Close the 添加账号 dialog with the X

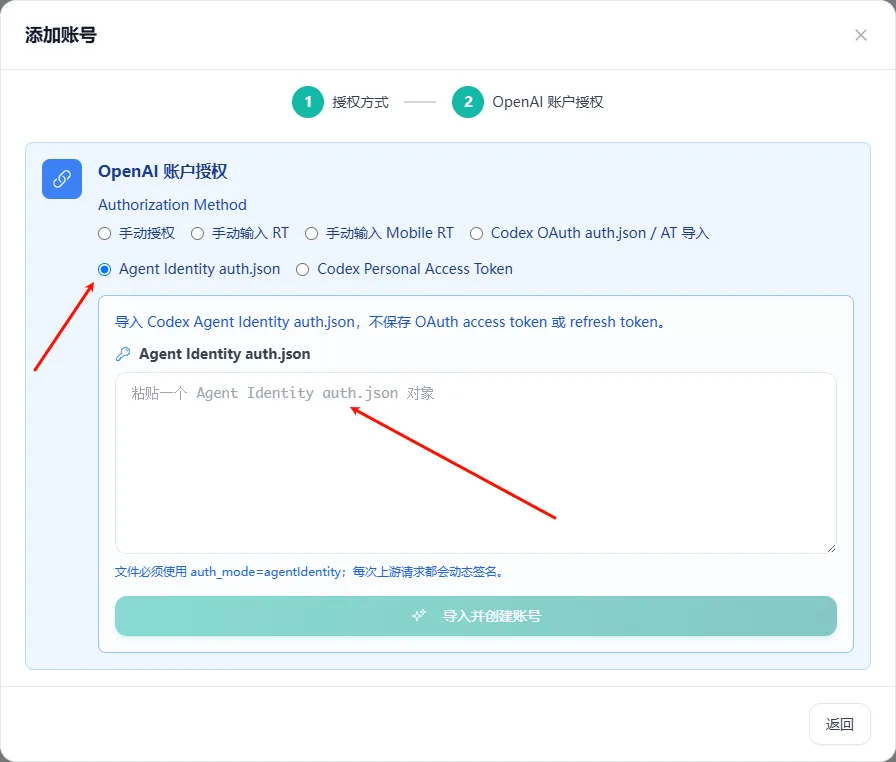861,35
